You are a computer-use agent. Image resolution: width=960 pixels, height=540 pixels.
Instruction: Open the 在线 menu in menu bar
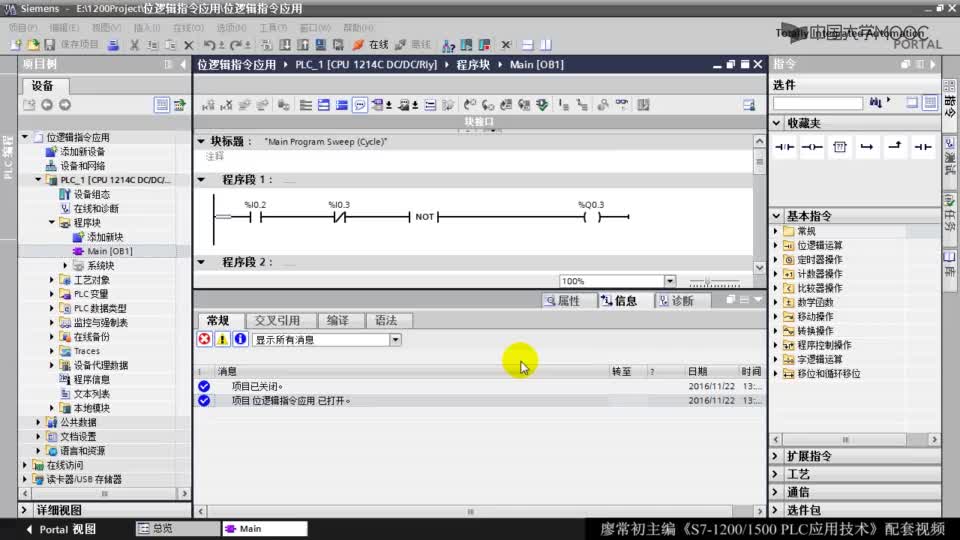(x=188, y=28)
